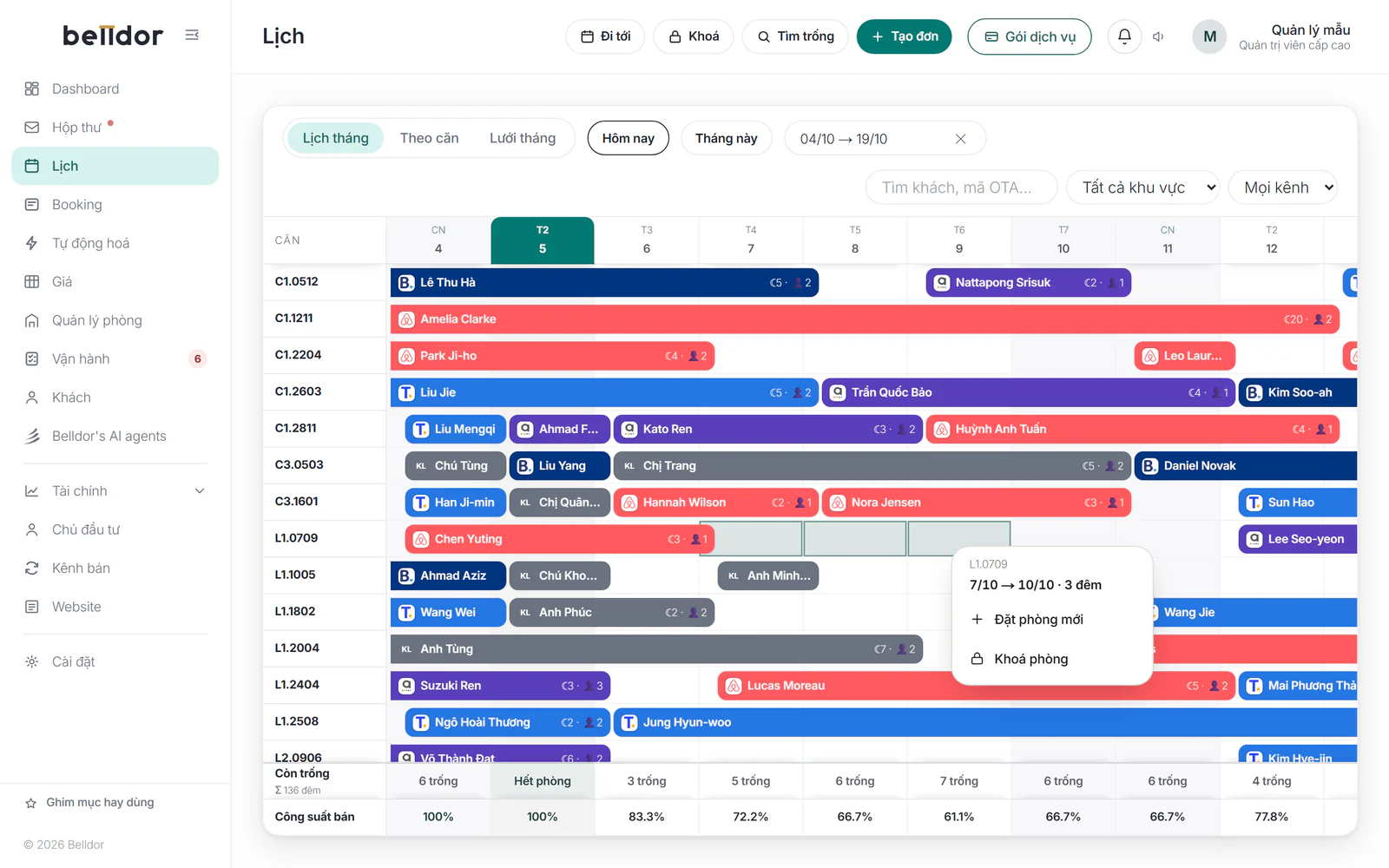
Task: Switch to Lưới tháng view
Action: 523,138
